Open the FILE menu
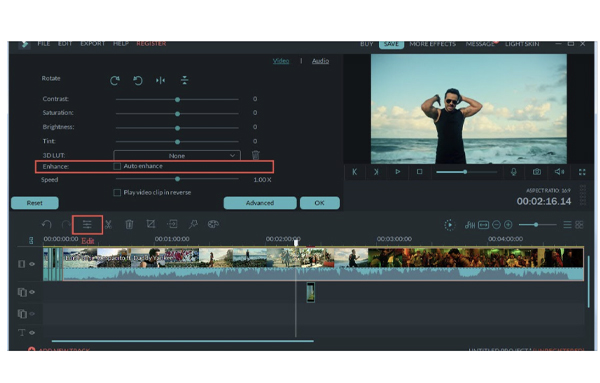The height and width of the screenshot is (383, 600). 44,44
